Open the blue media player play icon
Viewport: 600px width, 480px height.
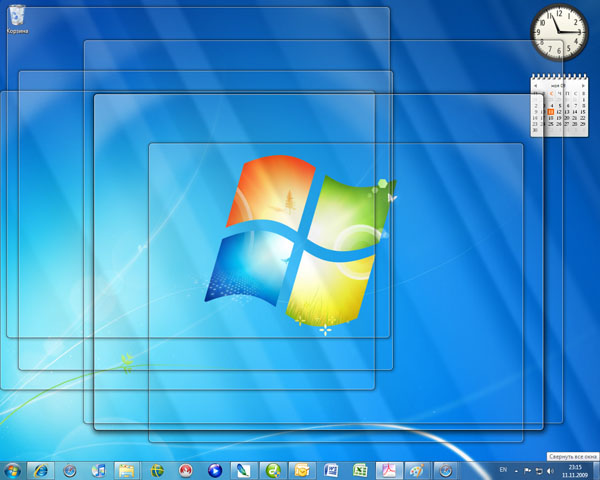tap(215, 471)
